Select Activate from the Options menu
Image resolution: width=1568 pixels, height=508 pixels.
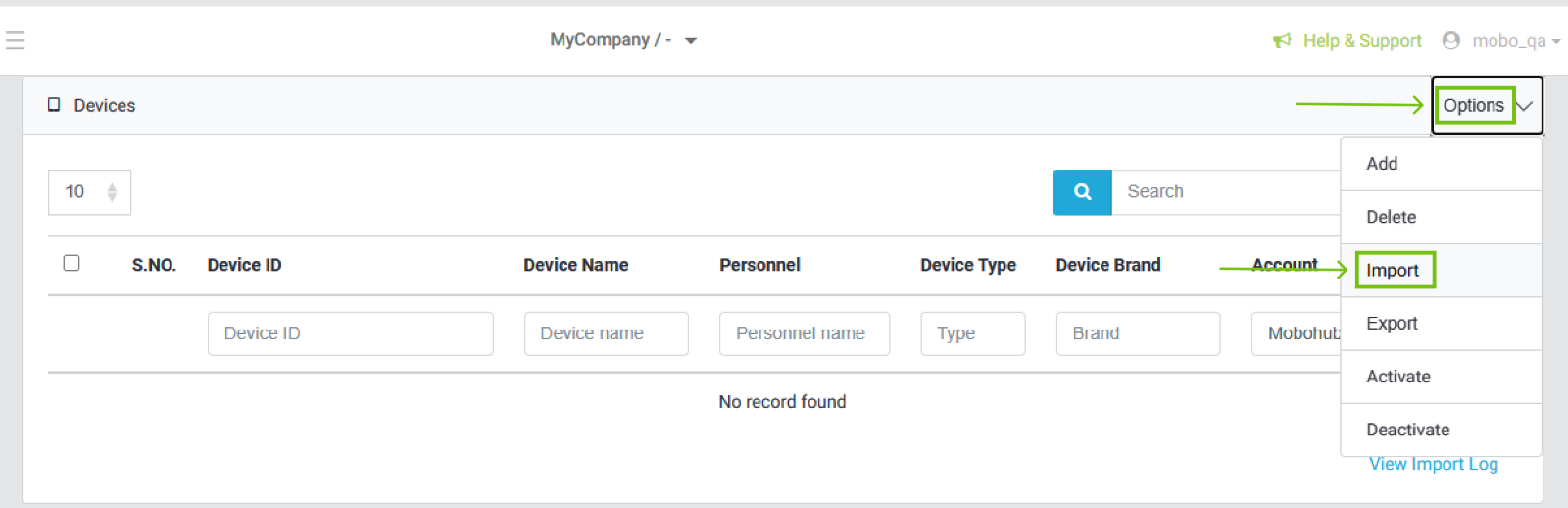(x=1398, y=377)
